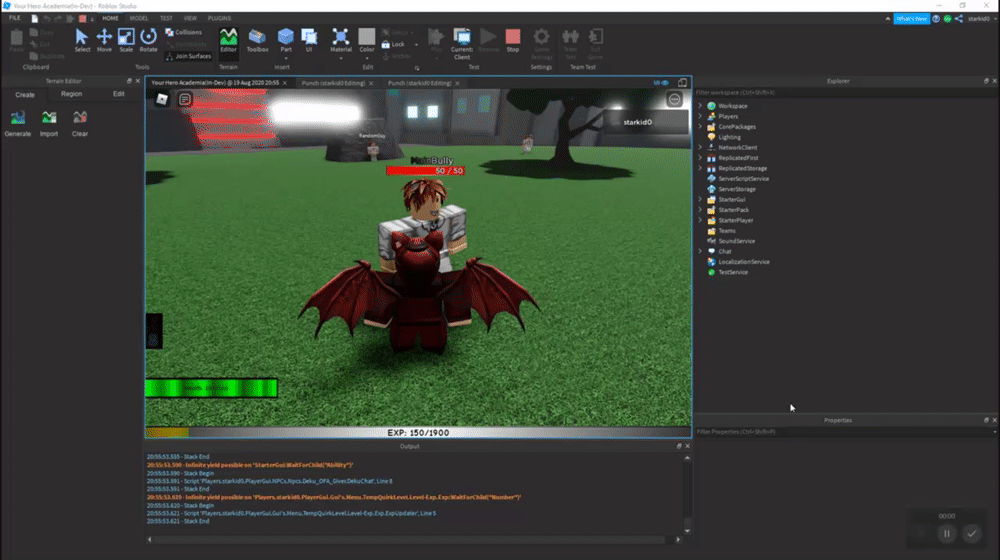Activate the Move tool

click(x=104, y=40)
